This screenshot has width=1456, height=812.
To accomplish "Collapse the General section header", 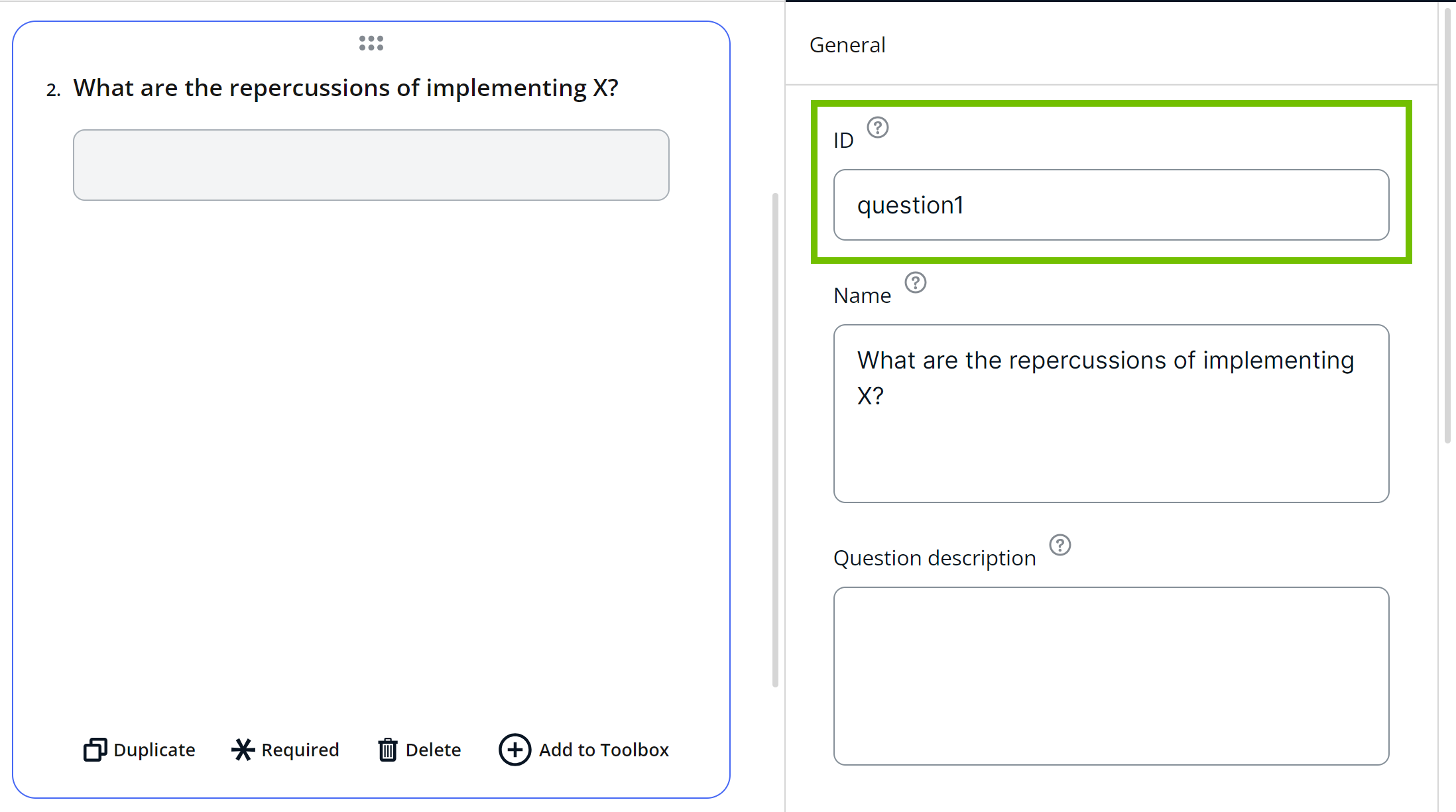I will pyautogui.click(x=847, y=45).
